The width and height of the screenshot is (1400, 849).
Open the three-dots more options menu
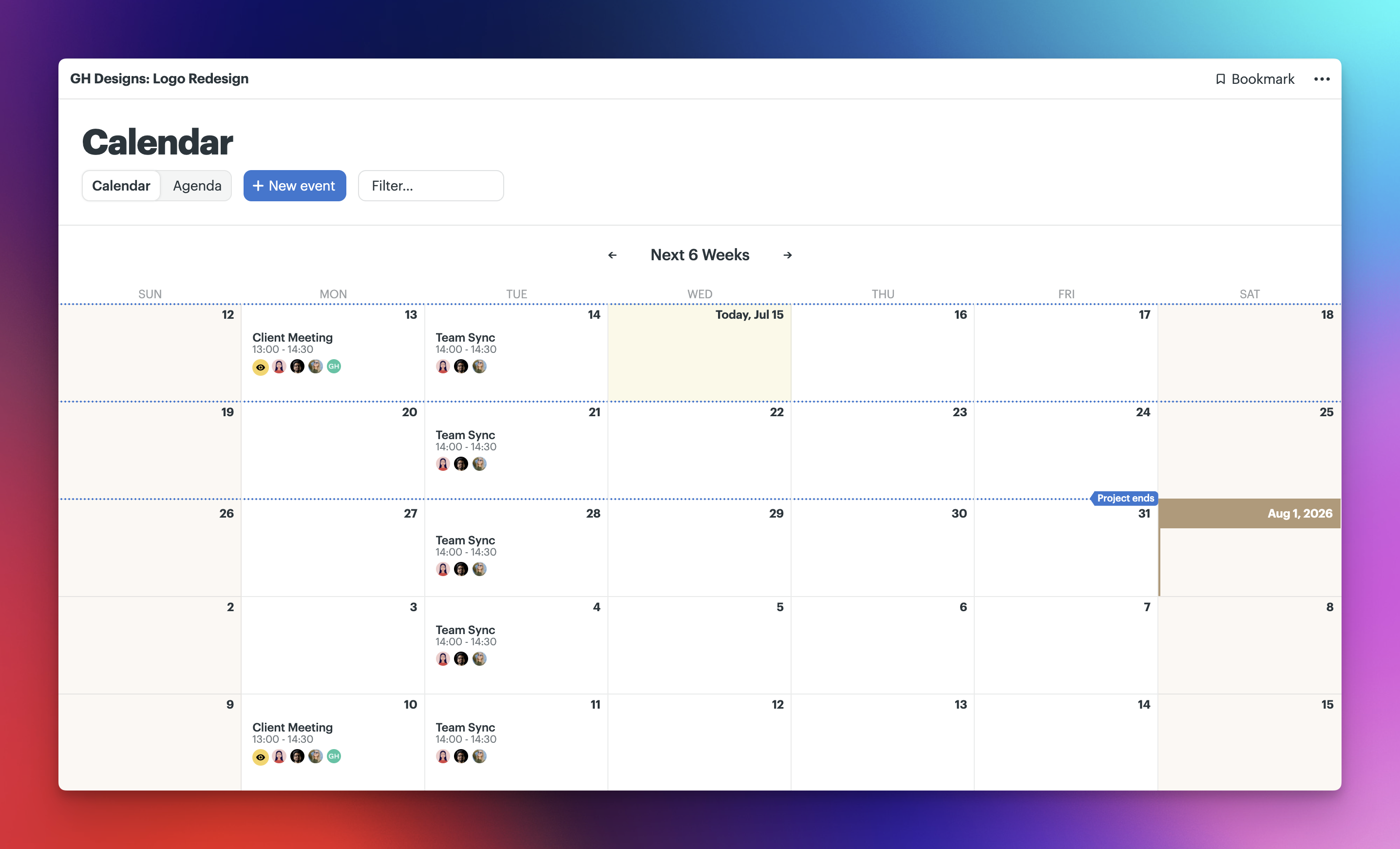click(x=1322, y=79)
